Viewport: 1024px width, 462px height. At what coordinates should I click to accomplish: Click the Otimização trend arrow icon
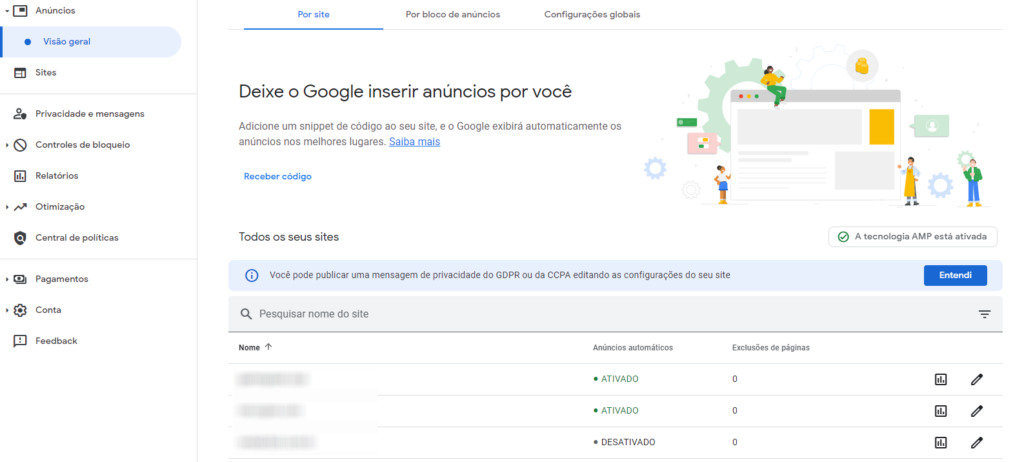tap(20, 207)
